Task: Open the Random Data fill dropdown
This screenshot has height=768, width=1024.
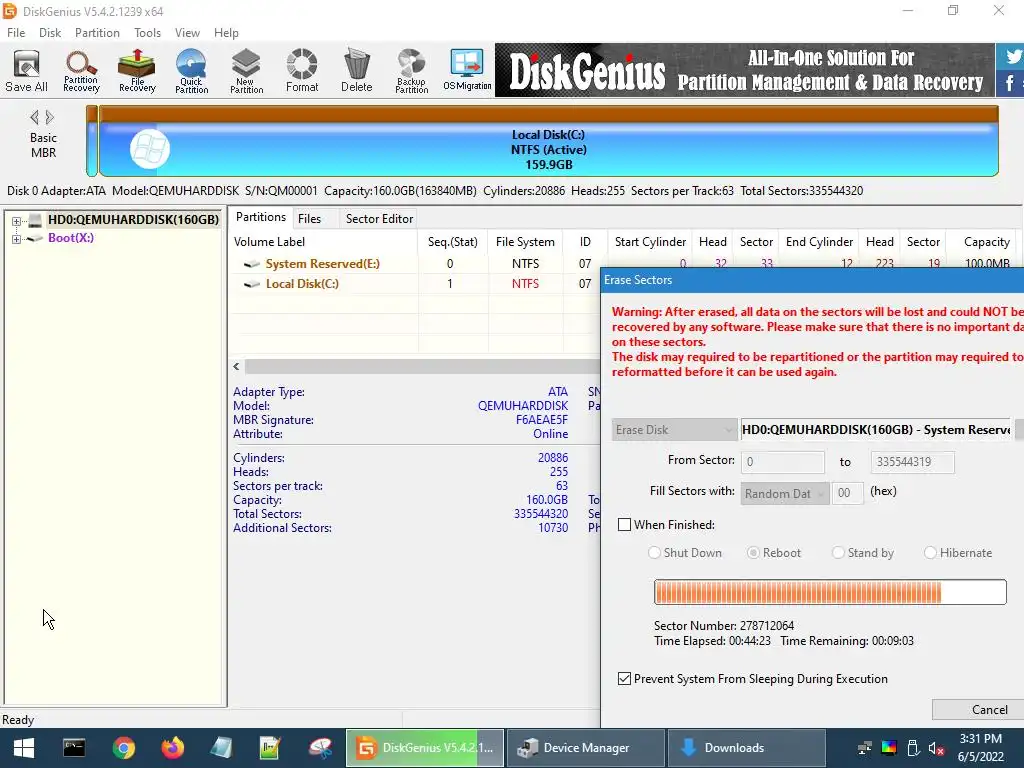Action: click(x=785, y=494)
